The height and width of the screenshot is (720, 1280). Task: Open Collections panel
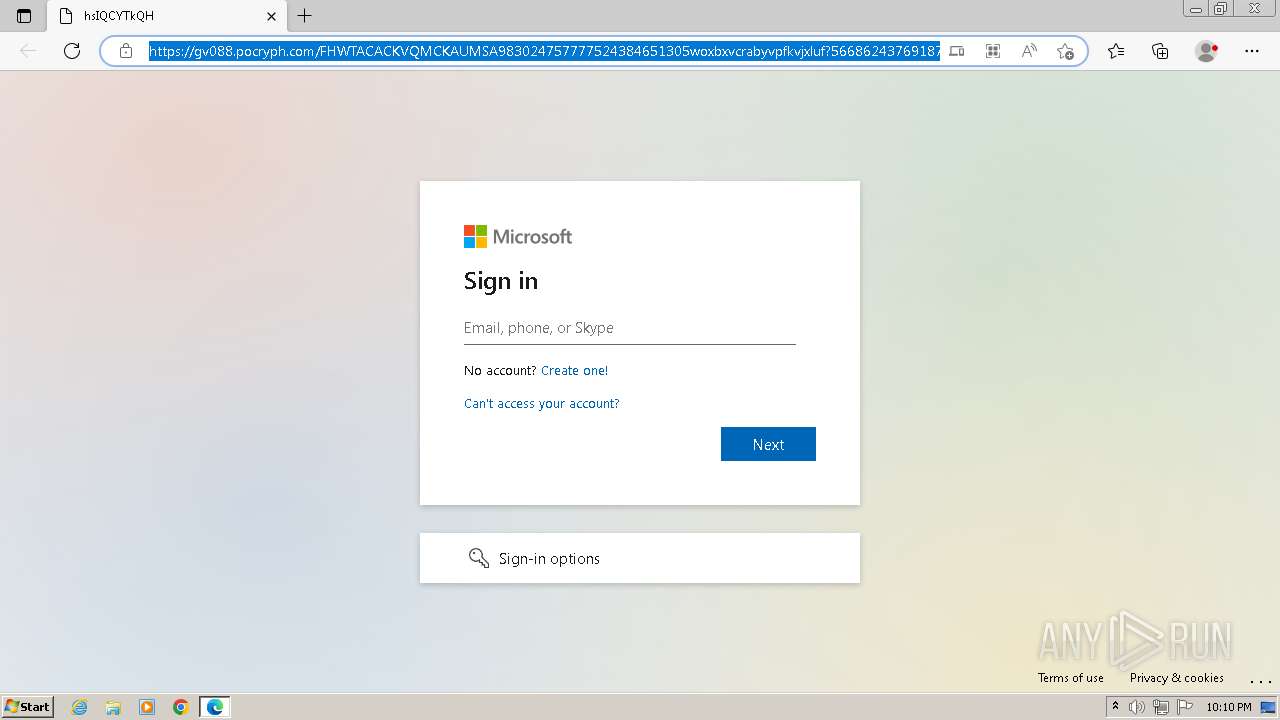tap(1160, 51)
